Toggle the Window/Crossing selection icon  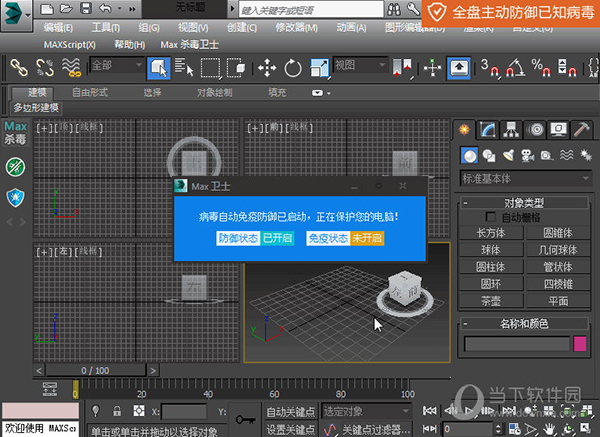point(236,68)
